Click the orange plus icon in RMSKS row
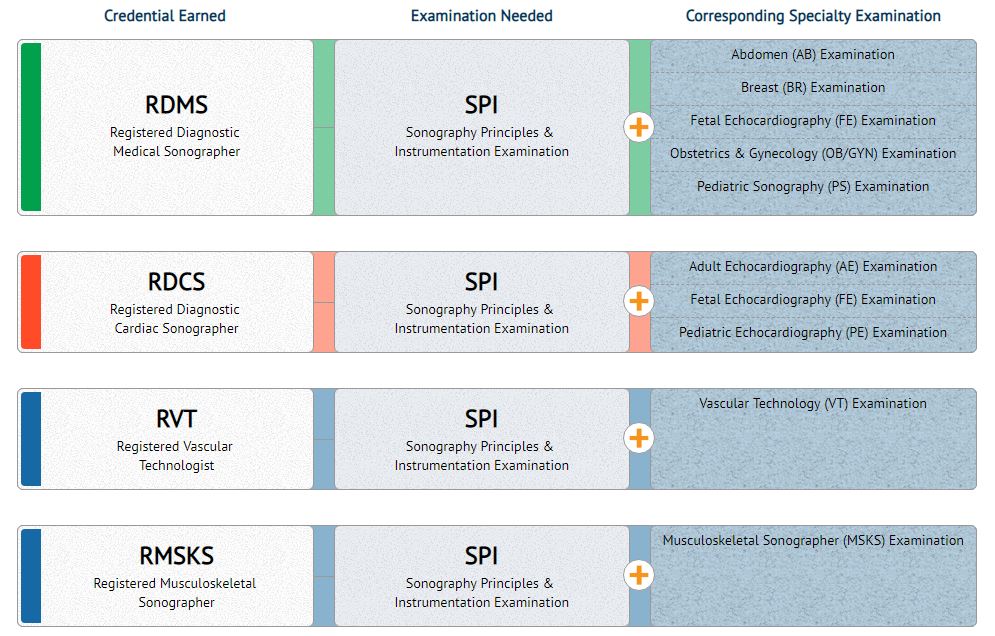Screen dimensions: 995x636 639,575
